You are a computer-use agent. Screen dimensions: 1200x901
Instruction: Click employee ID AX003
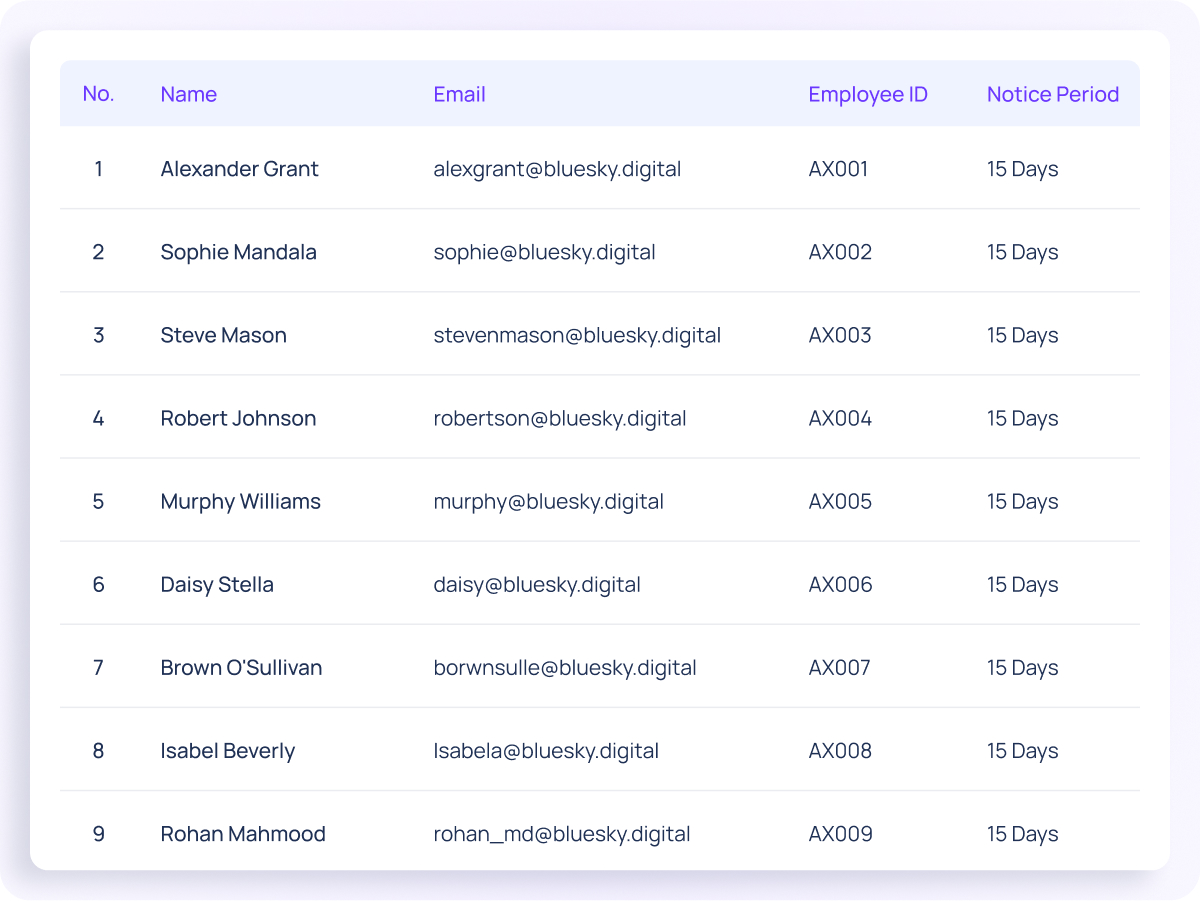tap(840, 335)
